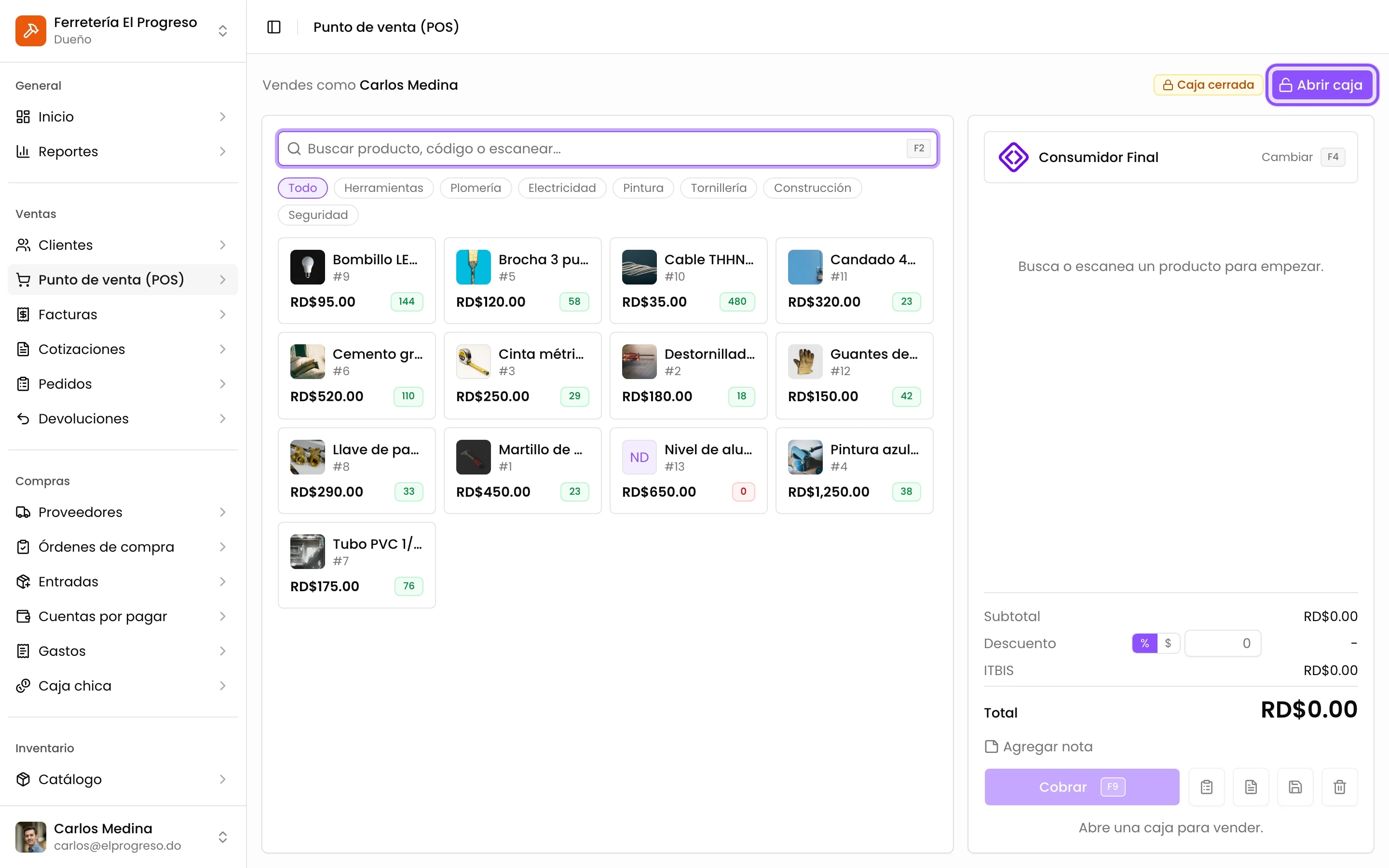This screenshot has width=1389, height=868.
Task: Click the Proveedores truck icon
Action: (x=23, y=512)
